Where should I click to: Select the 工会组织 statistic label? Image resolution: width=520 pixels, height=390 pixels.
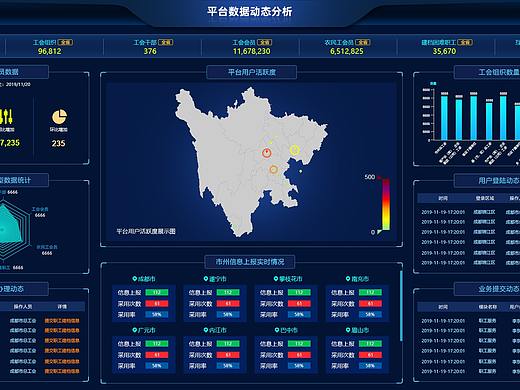pos(44,42)
